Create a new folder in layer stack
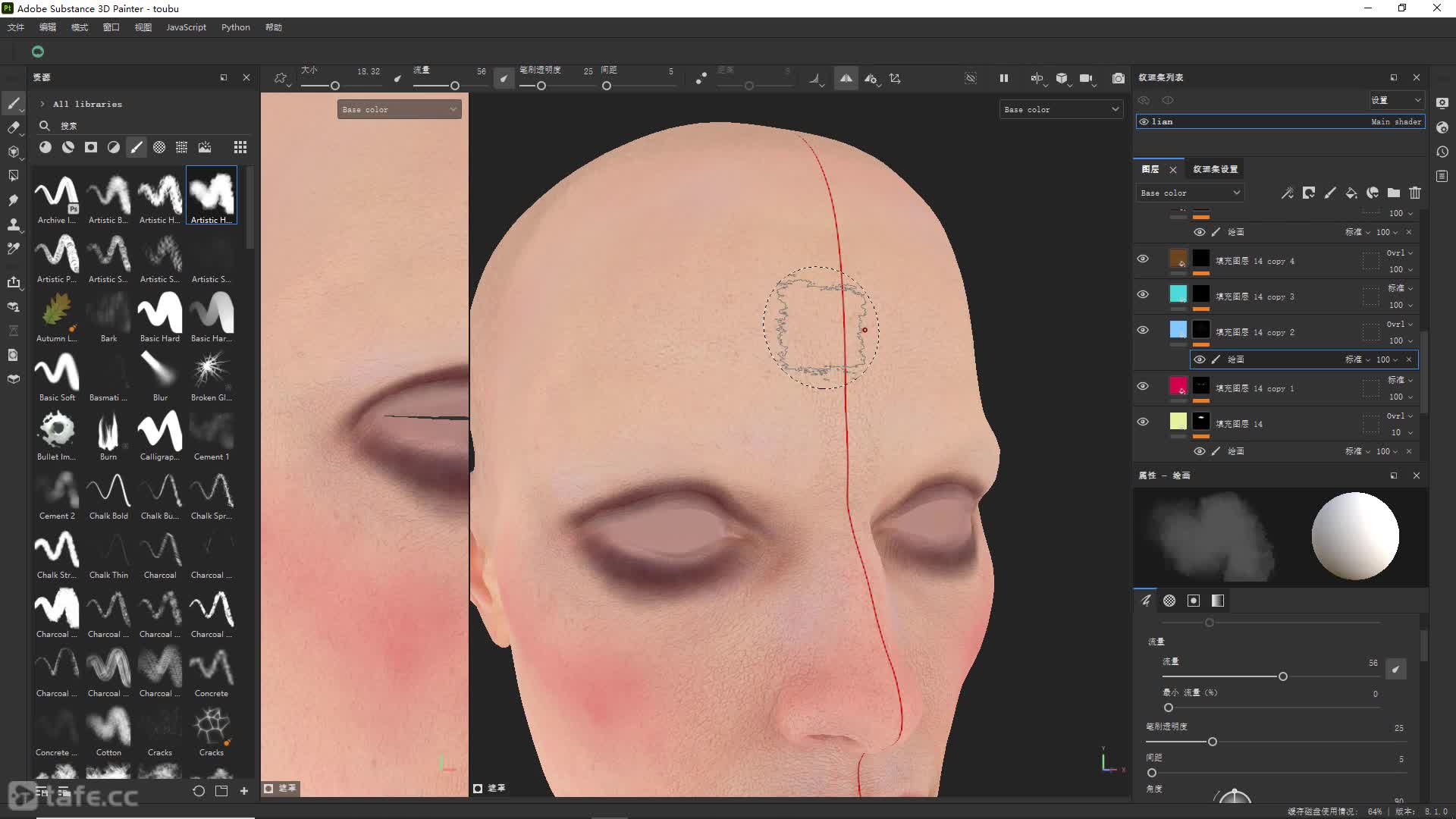Screen dimensions: 1456x819 point(1394,193)
